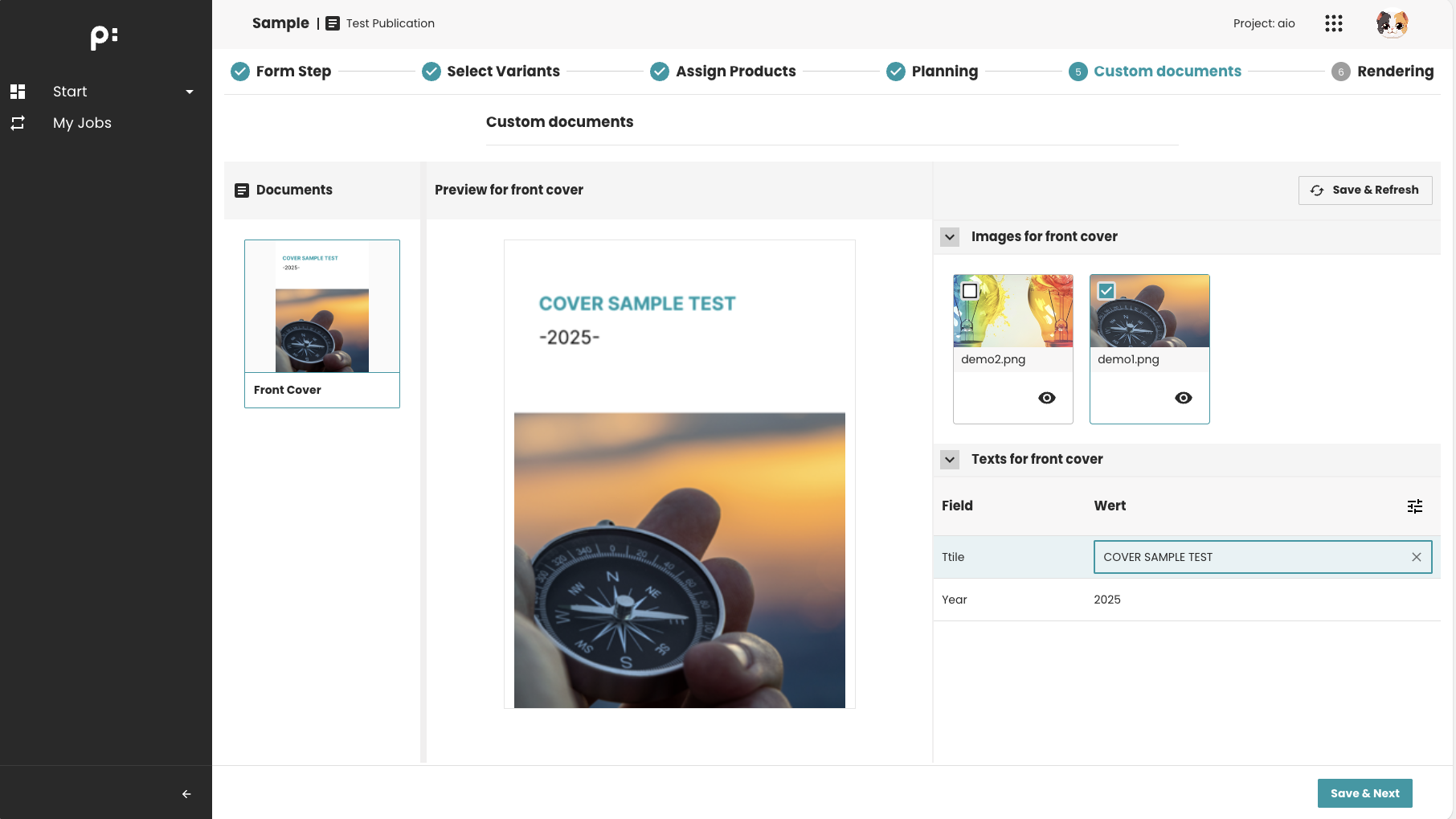Clear the Title field with X icon
Screen dimensions: 1456x819
(1417, 557)
